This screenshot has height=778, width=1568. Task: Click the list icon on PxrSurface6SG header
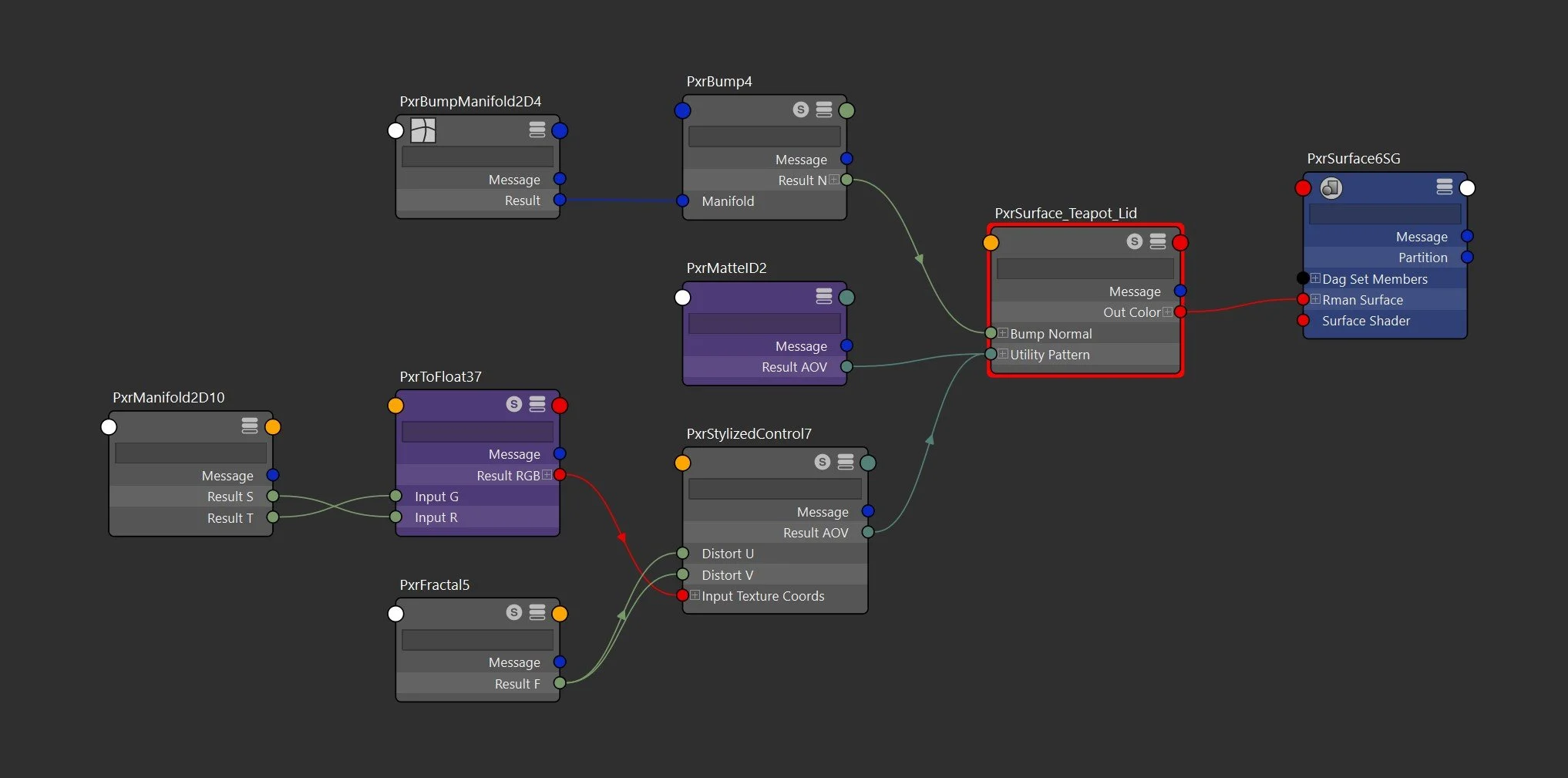pos(1445,187)
